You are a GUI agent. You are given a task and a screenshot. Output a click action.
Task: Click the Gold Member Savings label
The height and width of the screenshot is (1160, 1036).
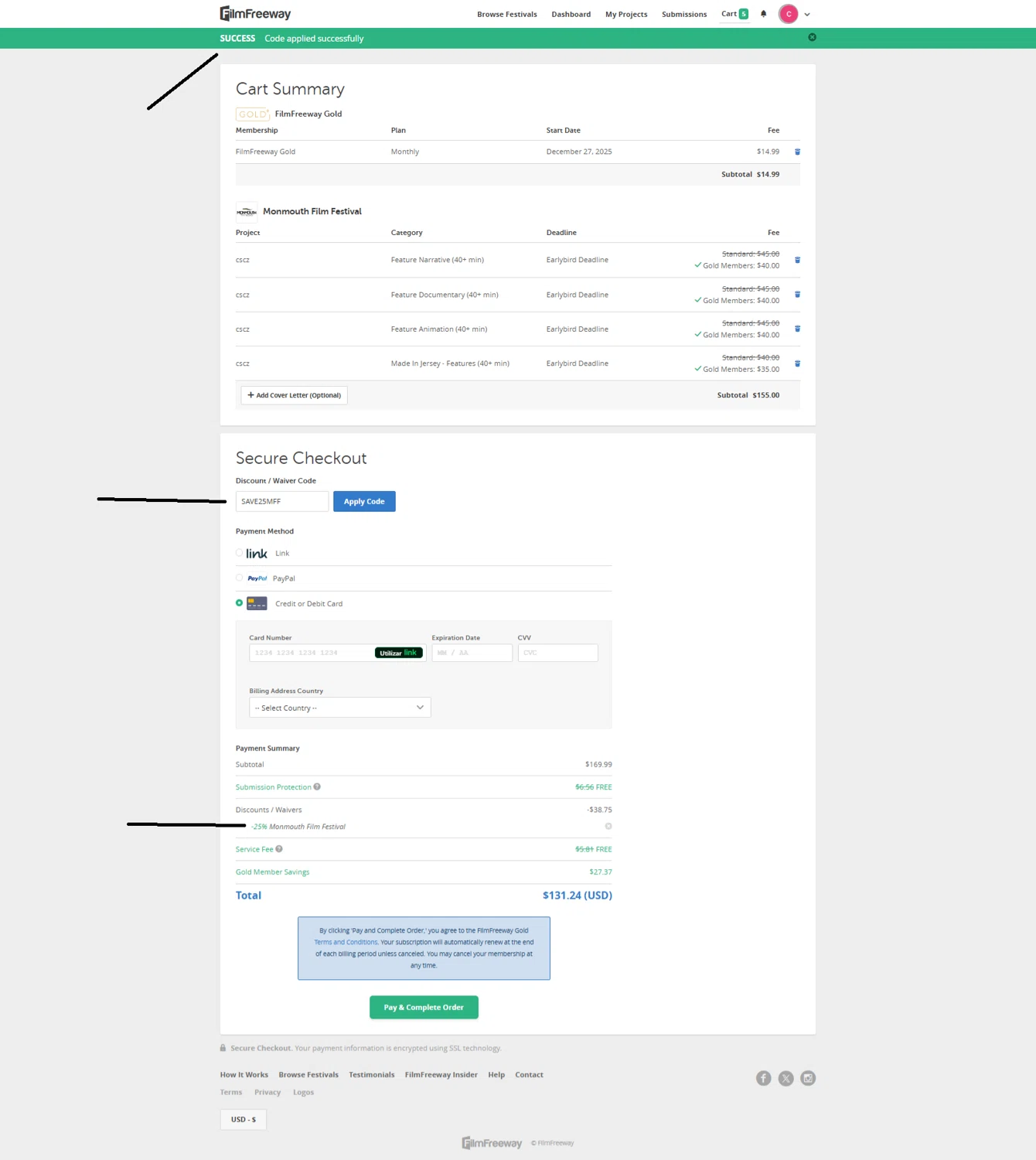(272, 872)
